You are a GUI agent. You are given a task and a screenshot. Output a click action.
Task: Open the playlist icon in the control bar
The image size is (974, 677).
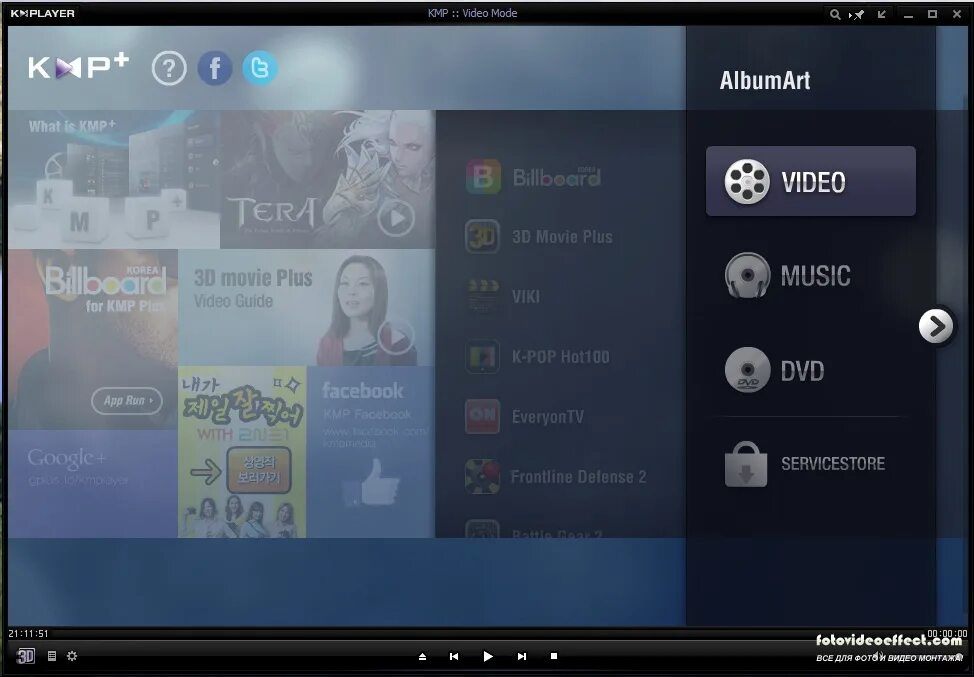[x=52, y=656]
